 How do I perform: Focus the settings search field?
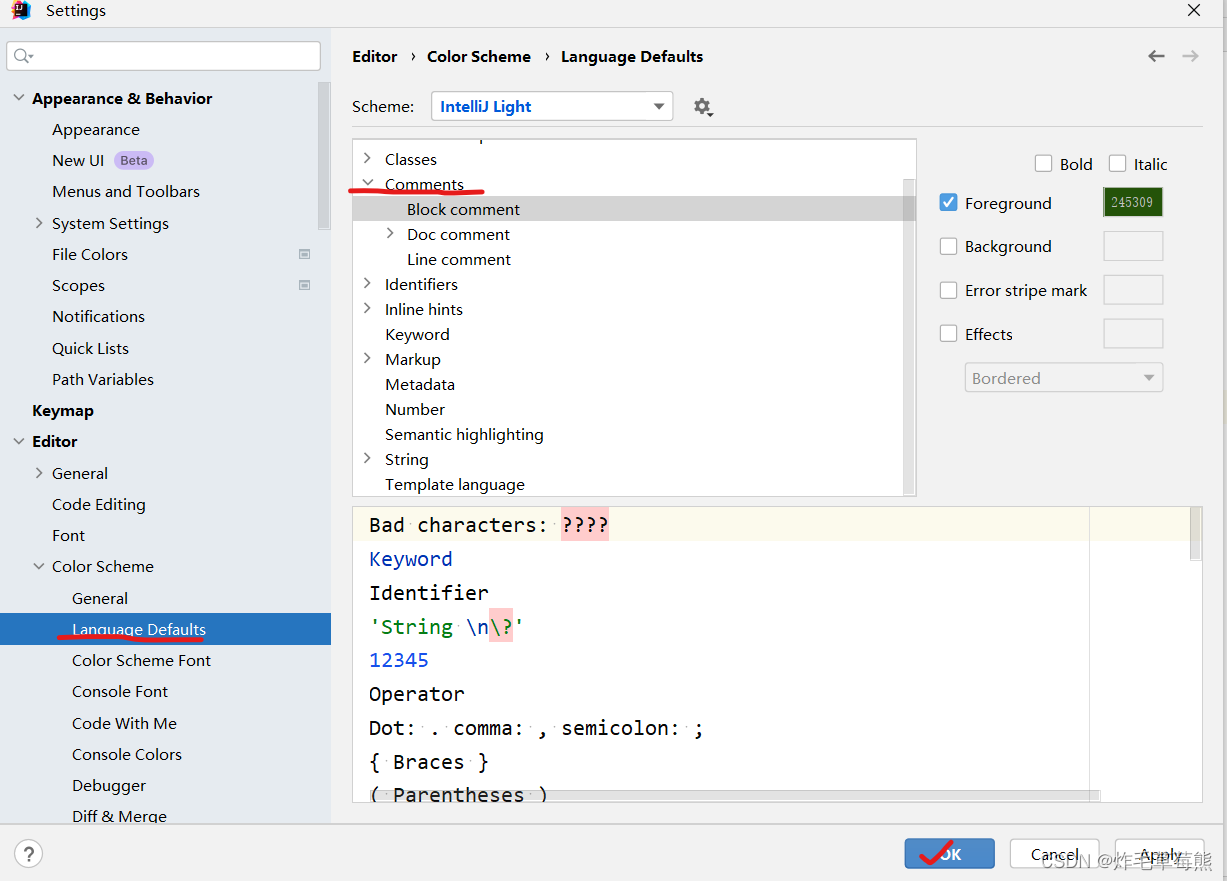pyautogui.click(x=164, y=56)
